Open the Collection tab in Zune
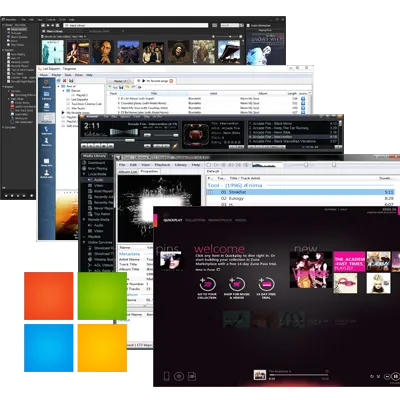The height and width of the screenshot is (400, 400). pyautogui.click(x=195, y=220)
